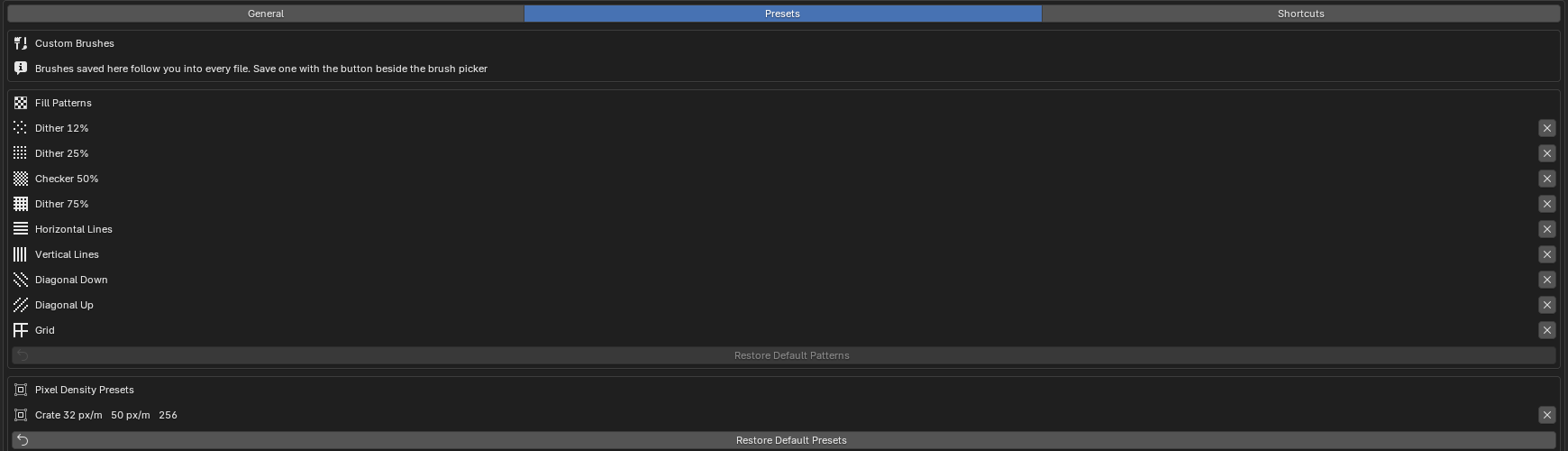Viewport: 1568px width, 451px height.
Task: Click the Fill Patterns heading
Action: (63, 103)
